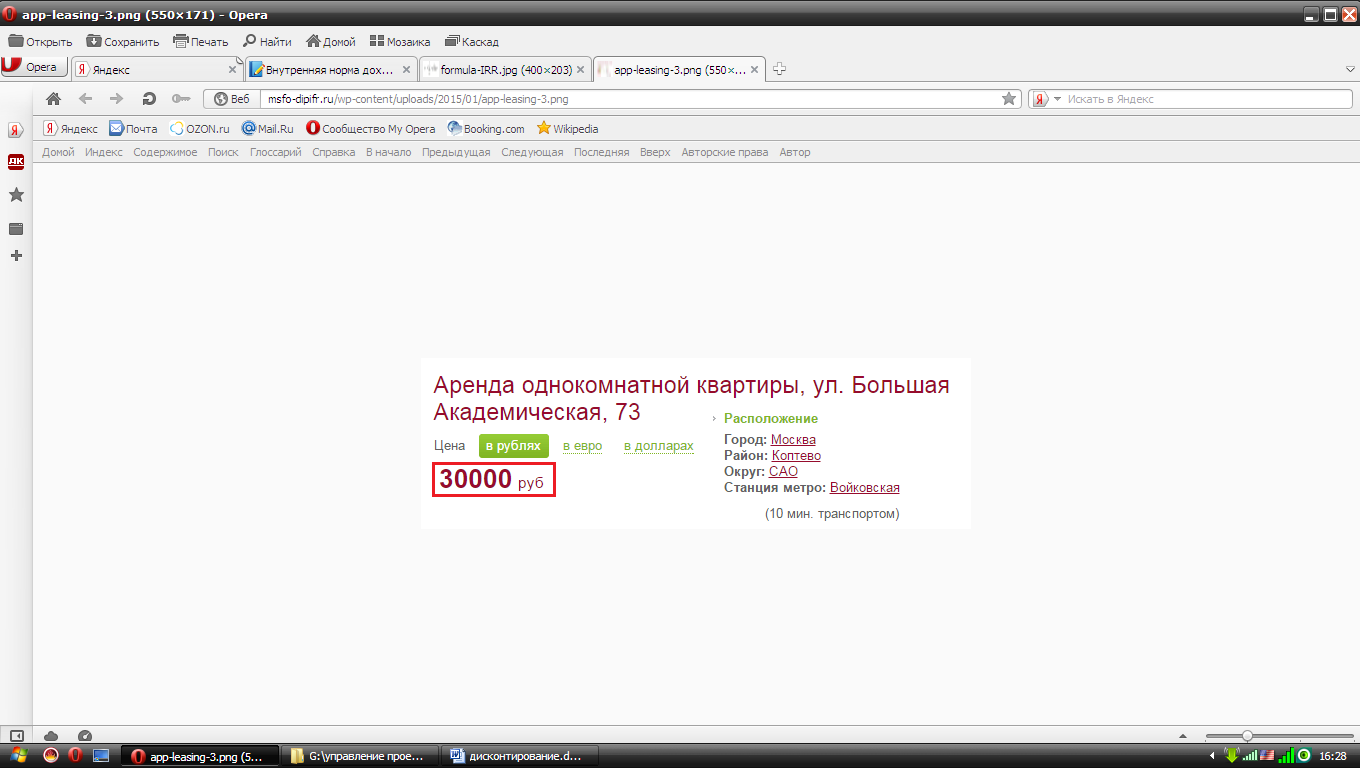The width and height of the screenshot is (1360, 768).
Task: Go back with the left arrow
Action: (x=86, y=99)
